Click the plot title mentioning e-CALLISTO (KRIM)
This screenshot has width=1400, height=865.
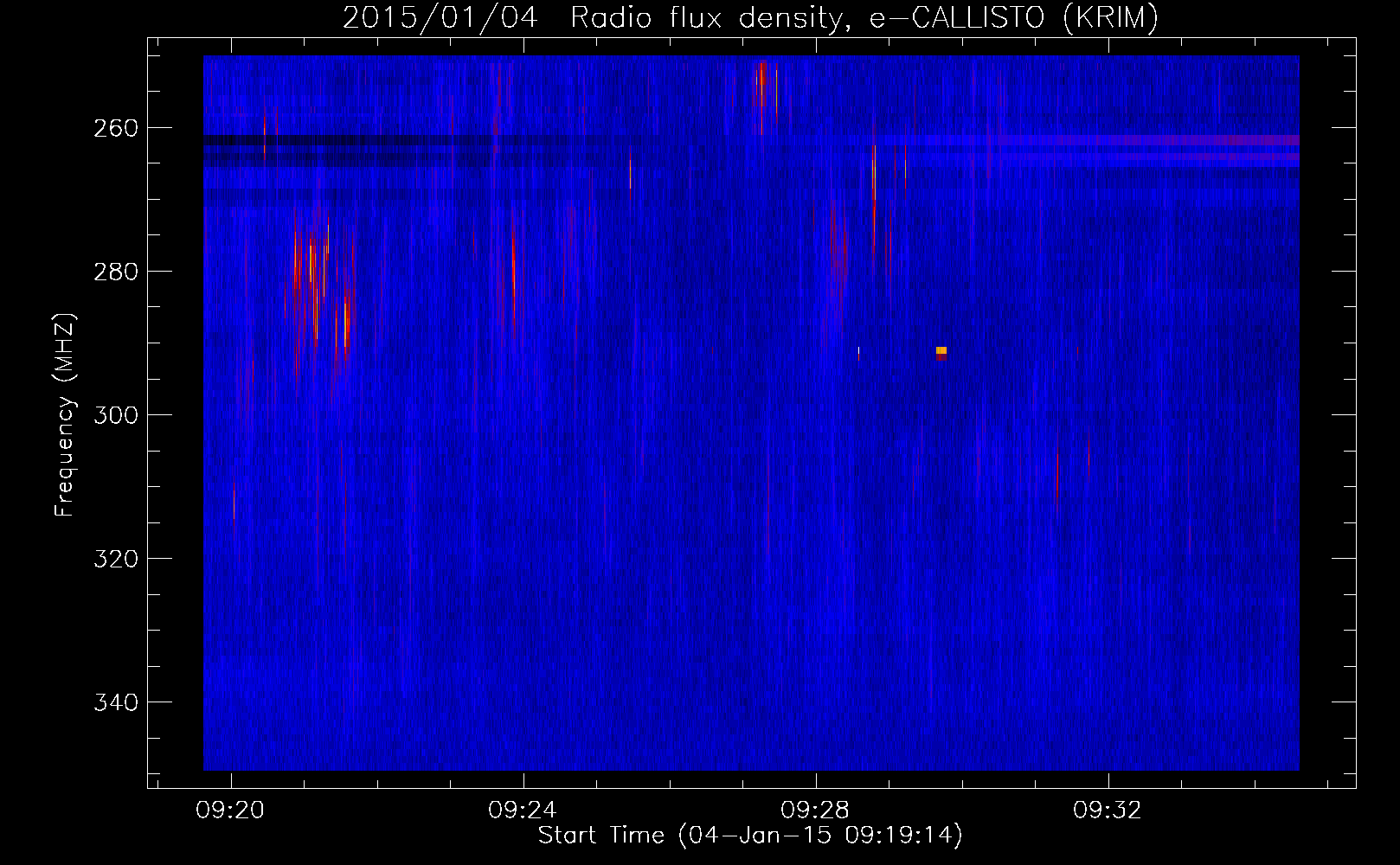(x=750, y=17)
